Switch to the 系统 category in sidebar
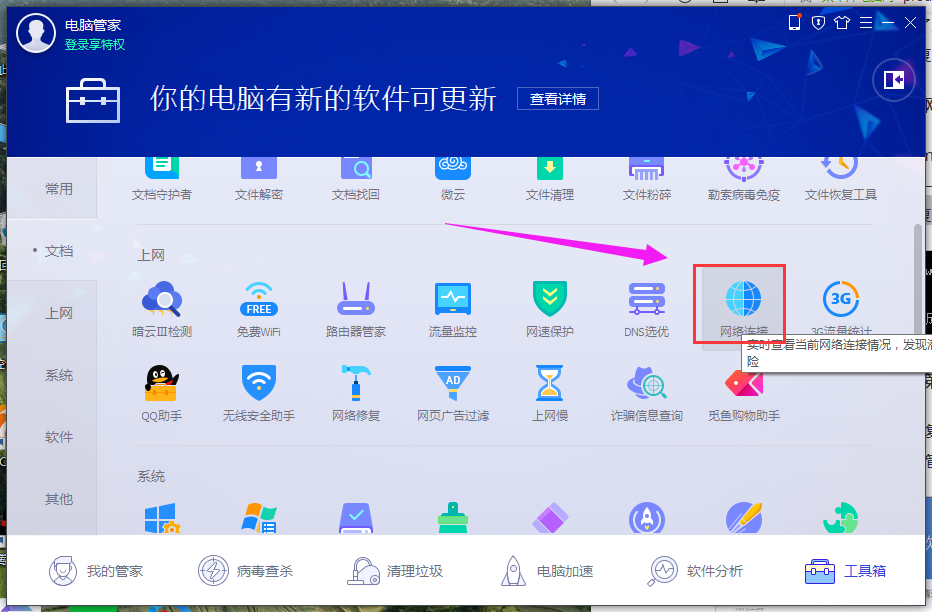The width and height of the screenshot is (932, 612). tap(60, 375)
